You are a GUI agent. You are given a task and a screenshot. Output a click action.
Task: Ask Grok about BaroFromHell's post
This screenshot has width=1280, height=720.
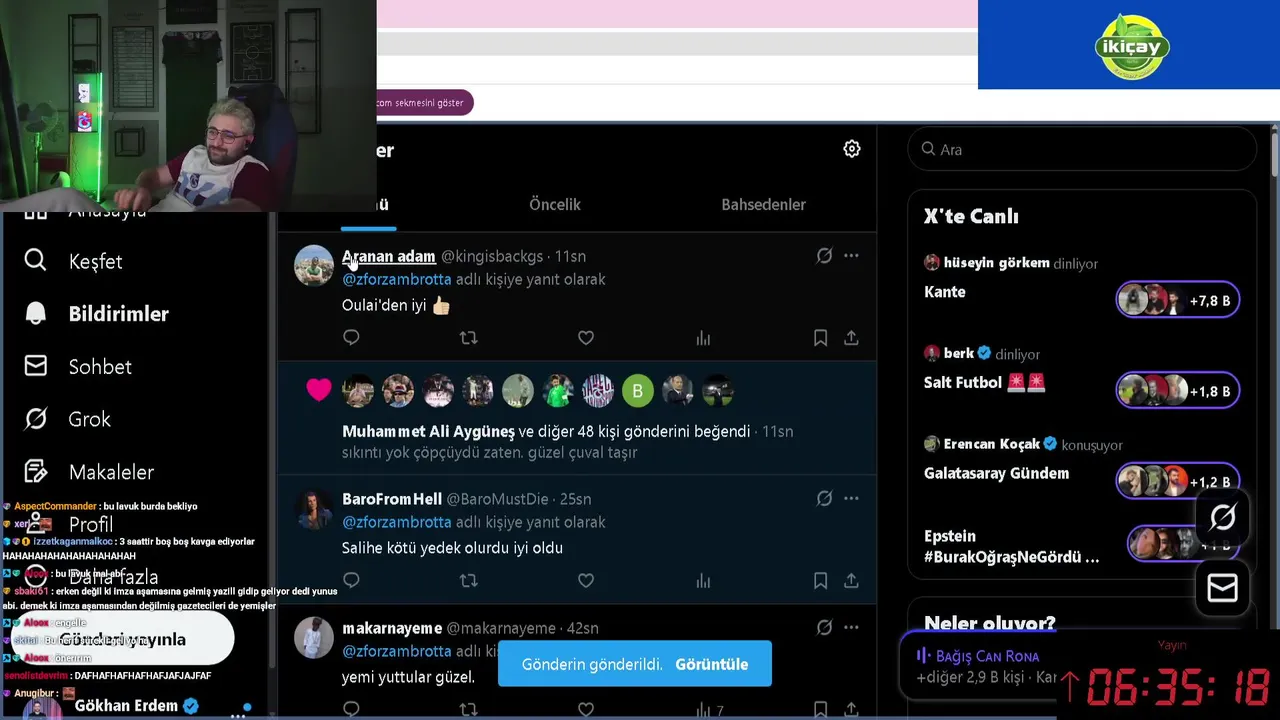pos(824,498)
